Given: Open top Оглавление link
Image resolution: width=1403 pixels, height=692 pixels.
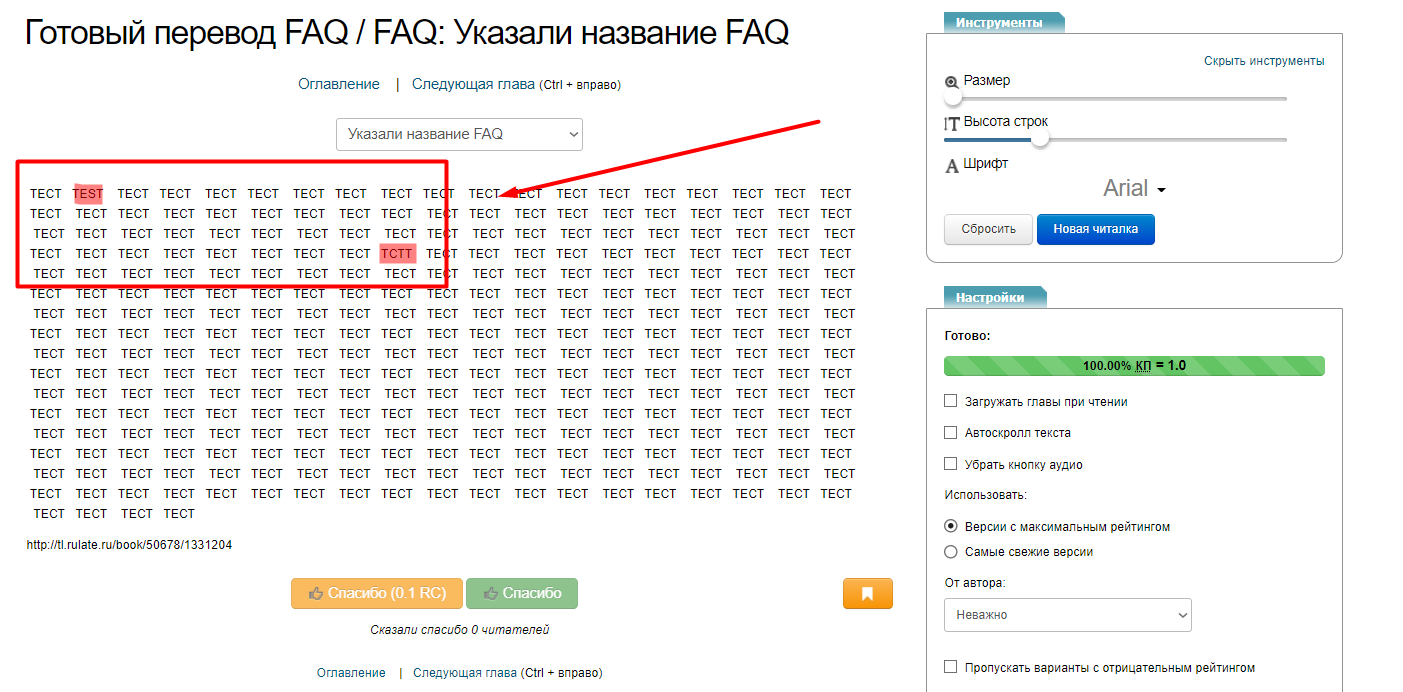Looking at the screenshot, I should point(339,84).
